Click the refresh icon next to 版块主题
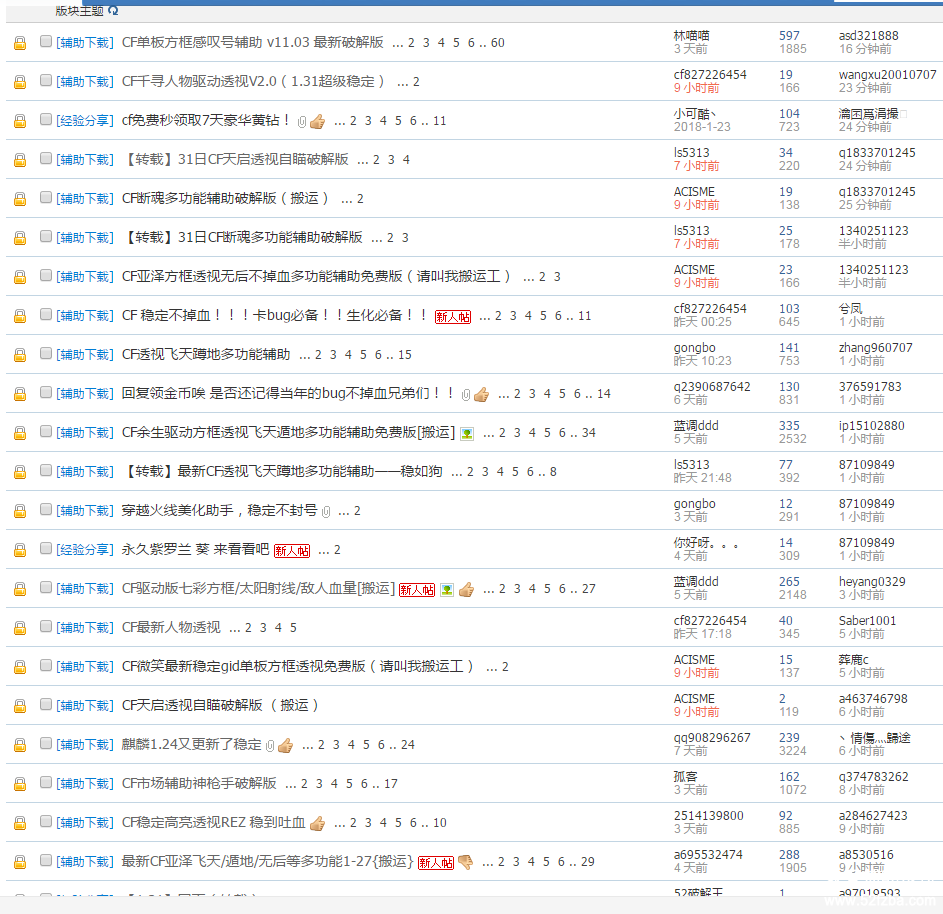This screenshot has height=914, width=943. pyautogui.click(x=113, y=10)
